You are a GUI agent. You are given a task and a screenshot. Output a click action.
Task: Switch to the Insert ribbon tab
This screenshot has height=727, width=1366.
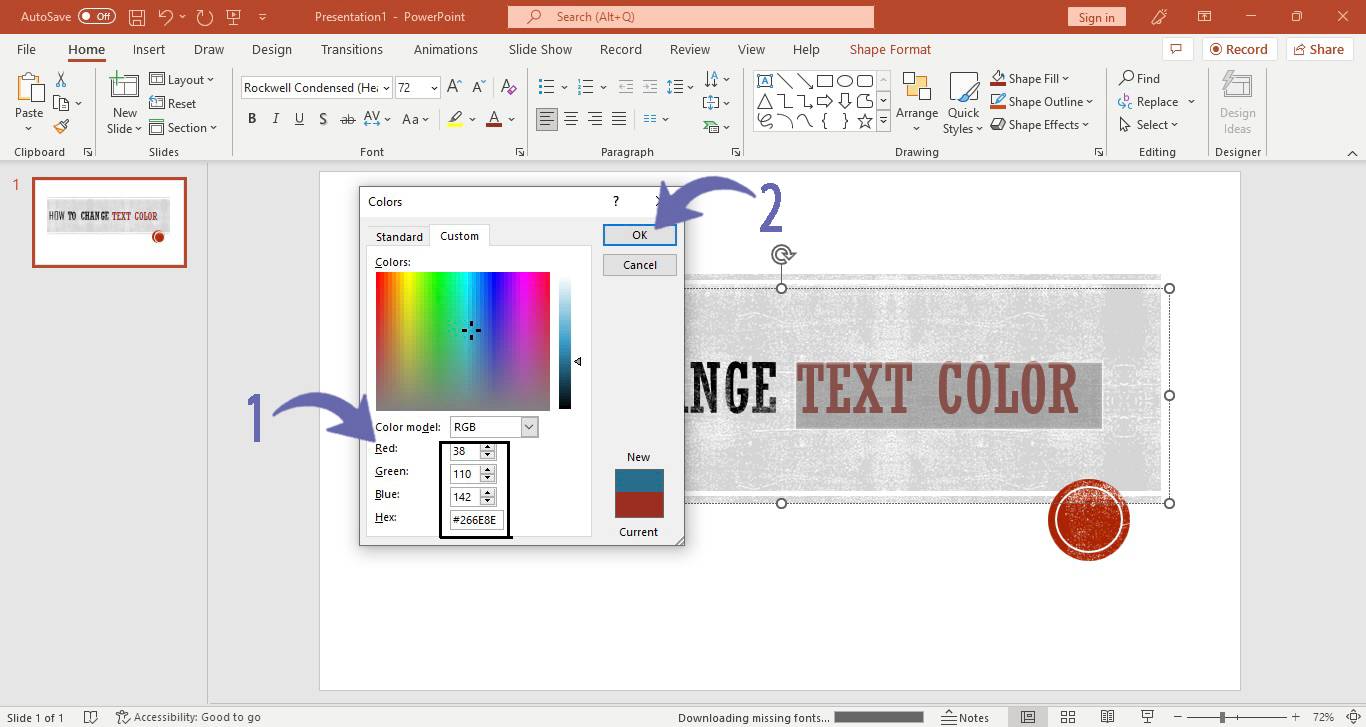[149, 49]
